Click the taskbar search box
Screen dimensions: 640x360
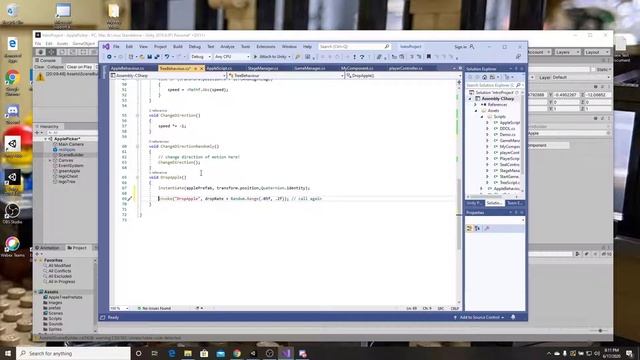click(x=73, y=353)
